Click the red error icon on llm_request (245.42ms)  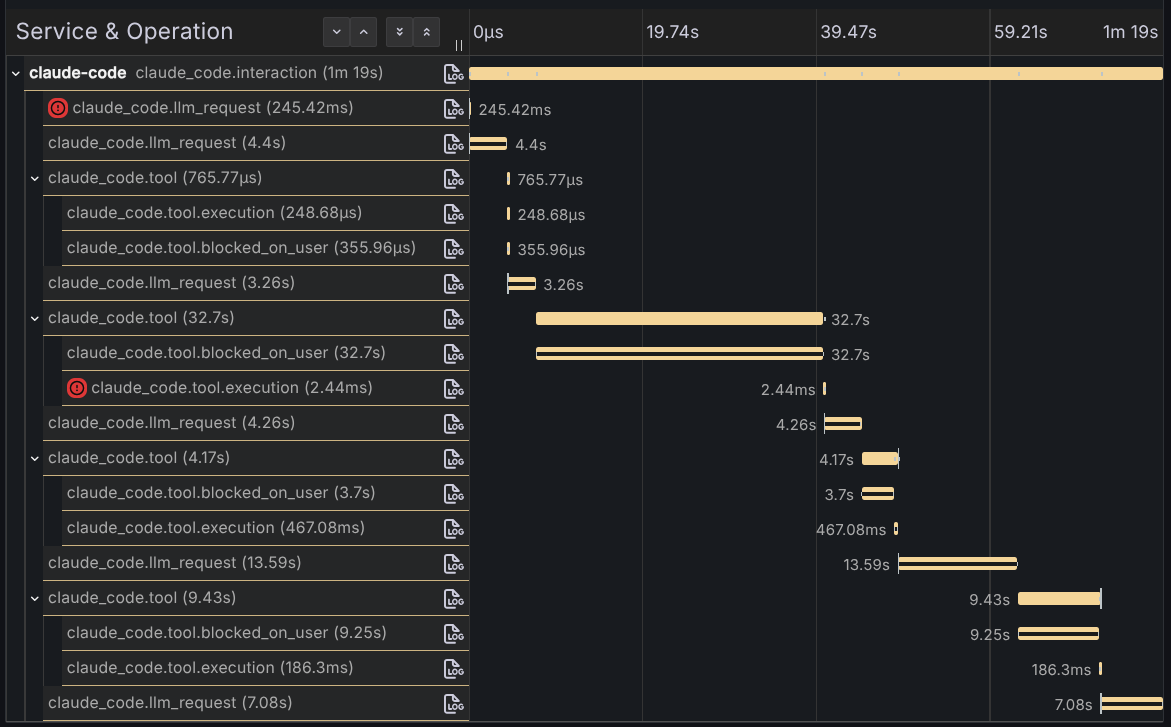[x=58, y=108]
